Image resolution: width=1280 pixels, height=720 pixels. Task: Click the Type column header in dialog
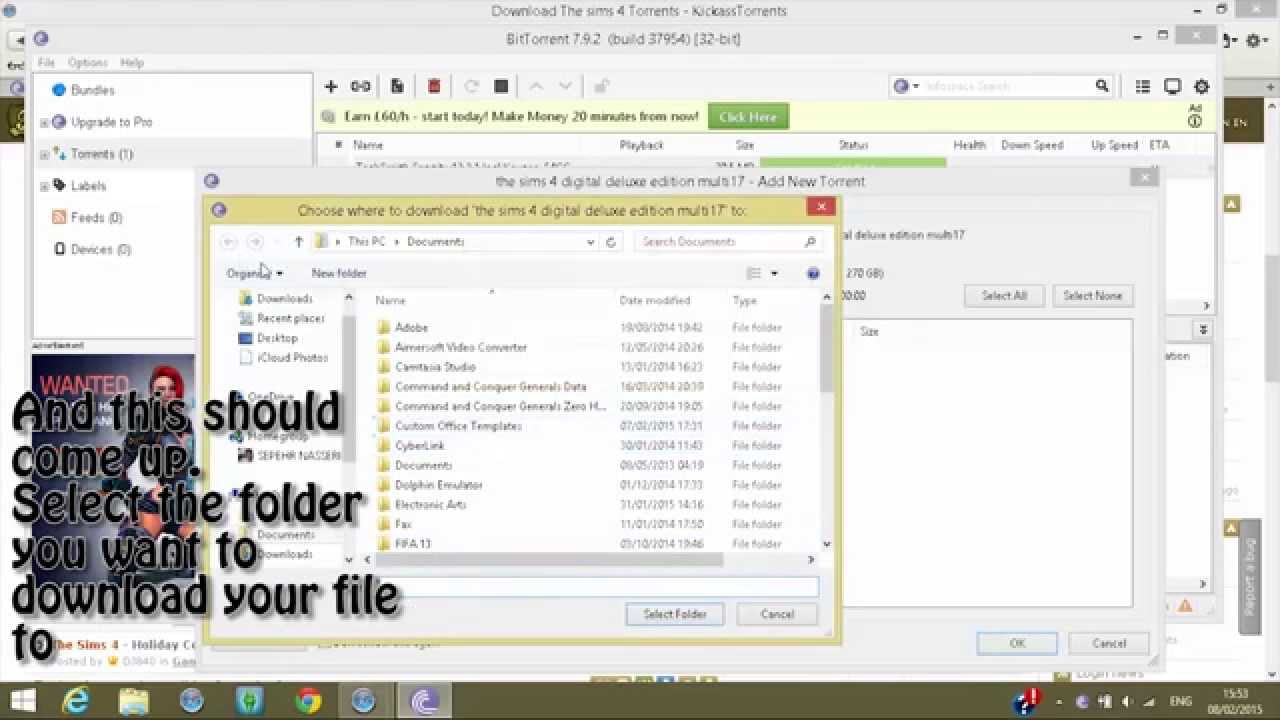tap(744, 300)
